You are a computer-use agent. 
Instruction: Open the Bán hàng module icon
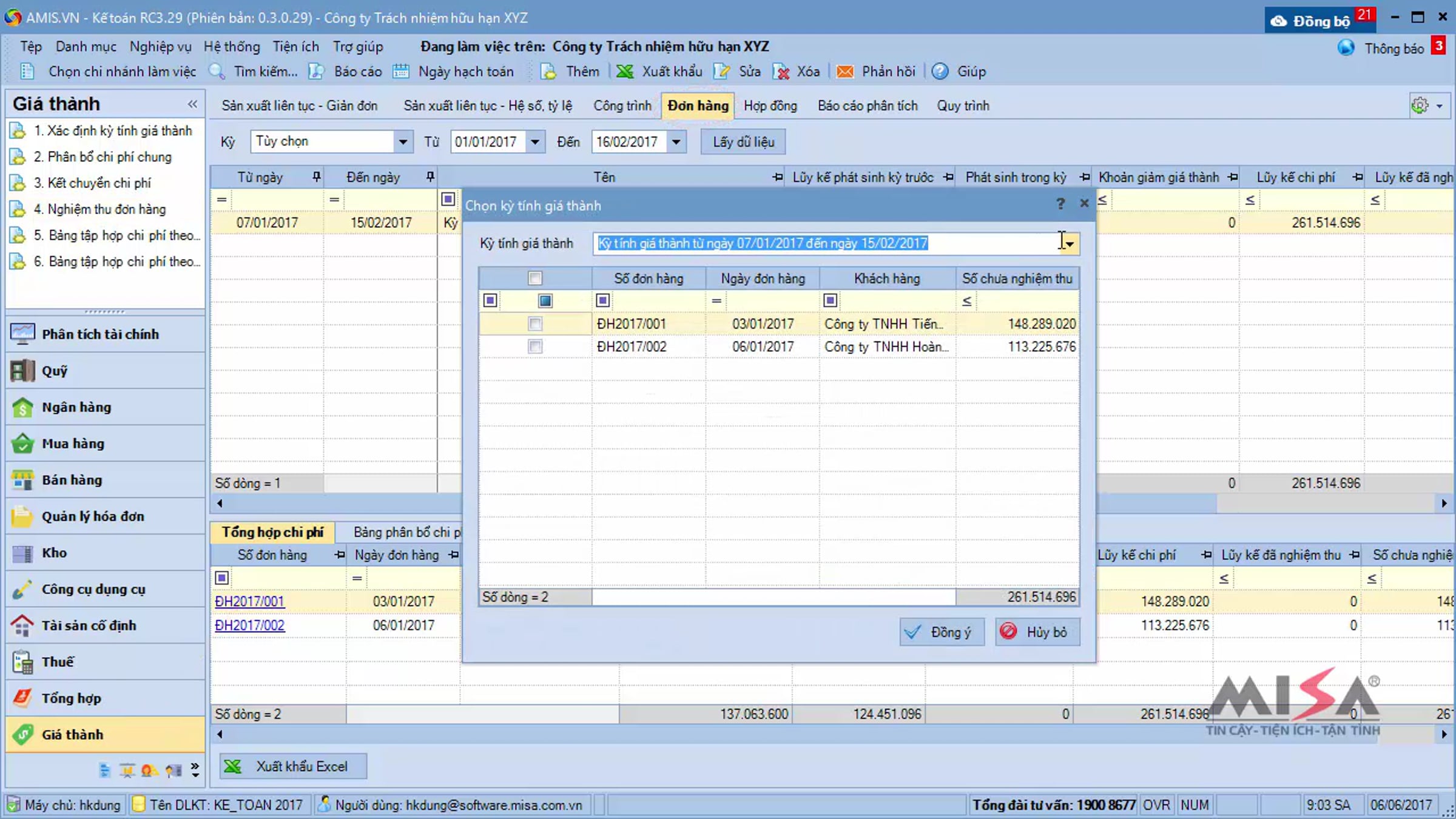[22, 480]
